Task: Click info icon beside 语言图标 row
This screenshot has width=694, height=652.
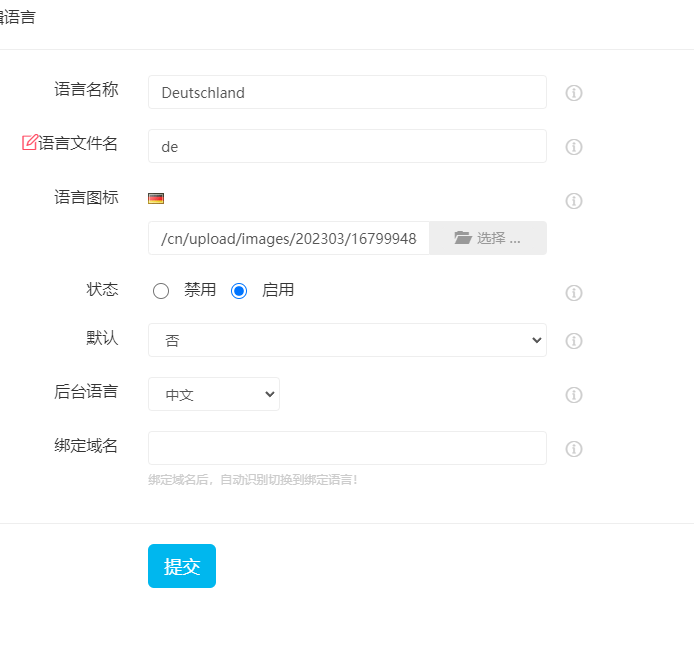Action: tap(574, 201)
